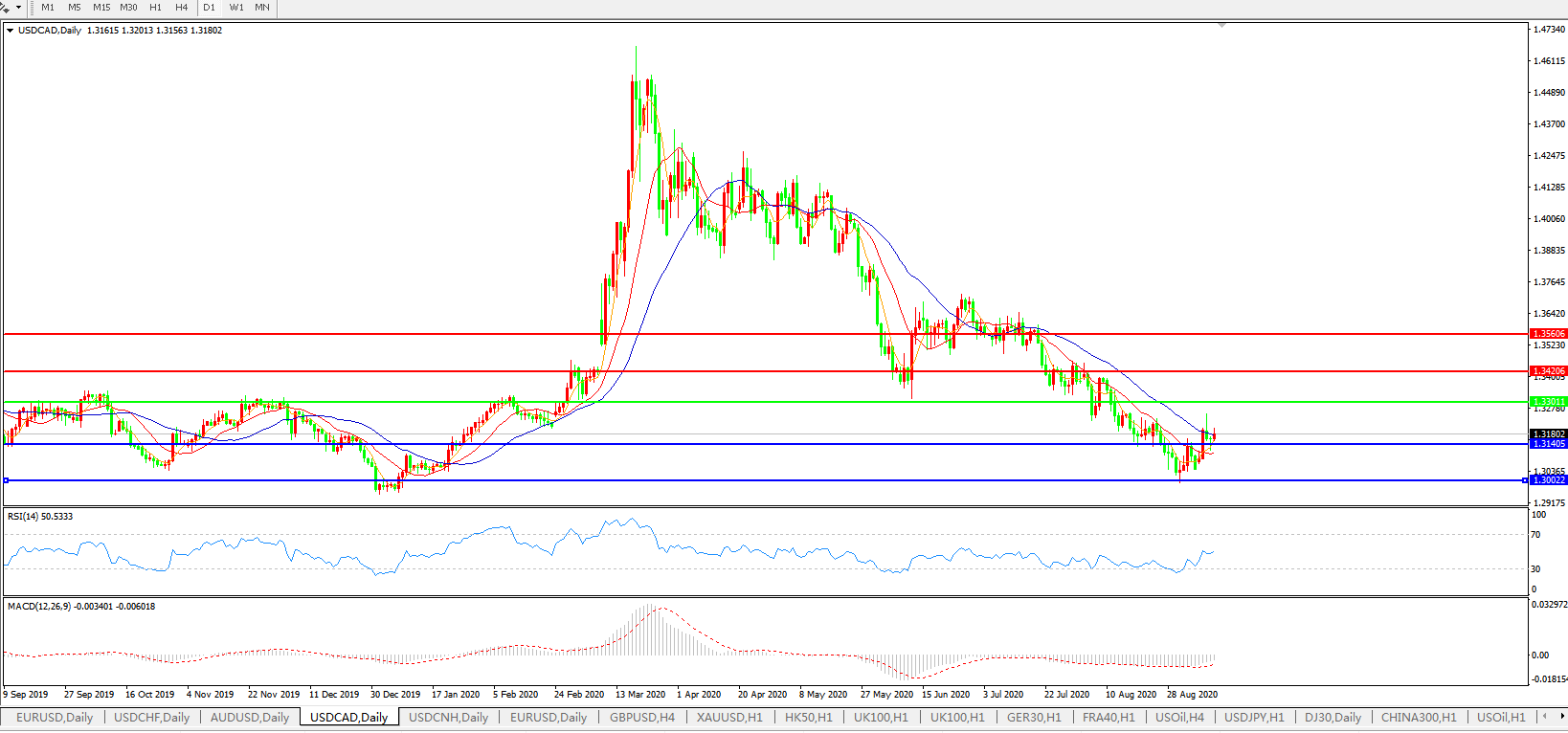Open the USDJPY,H1 chart tab
The image size is (1568, 733).
(1254, 717)
